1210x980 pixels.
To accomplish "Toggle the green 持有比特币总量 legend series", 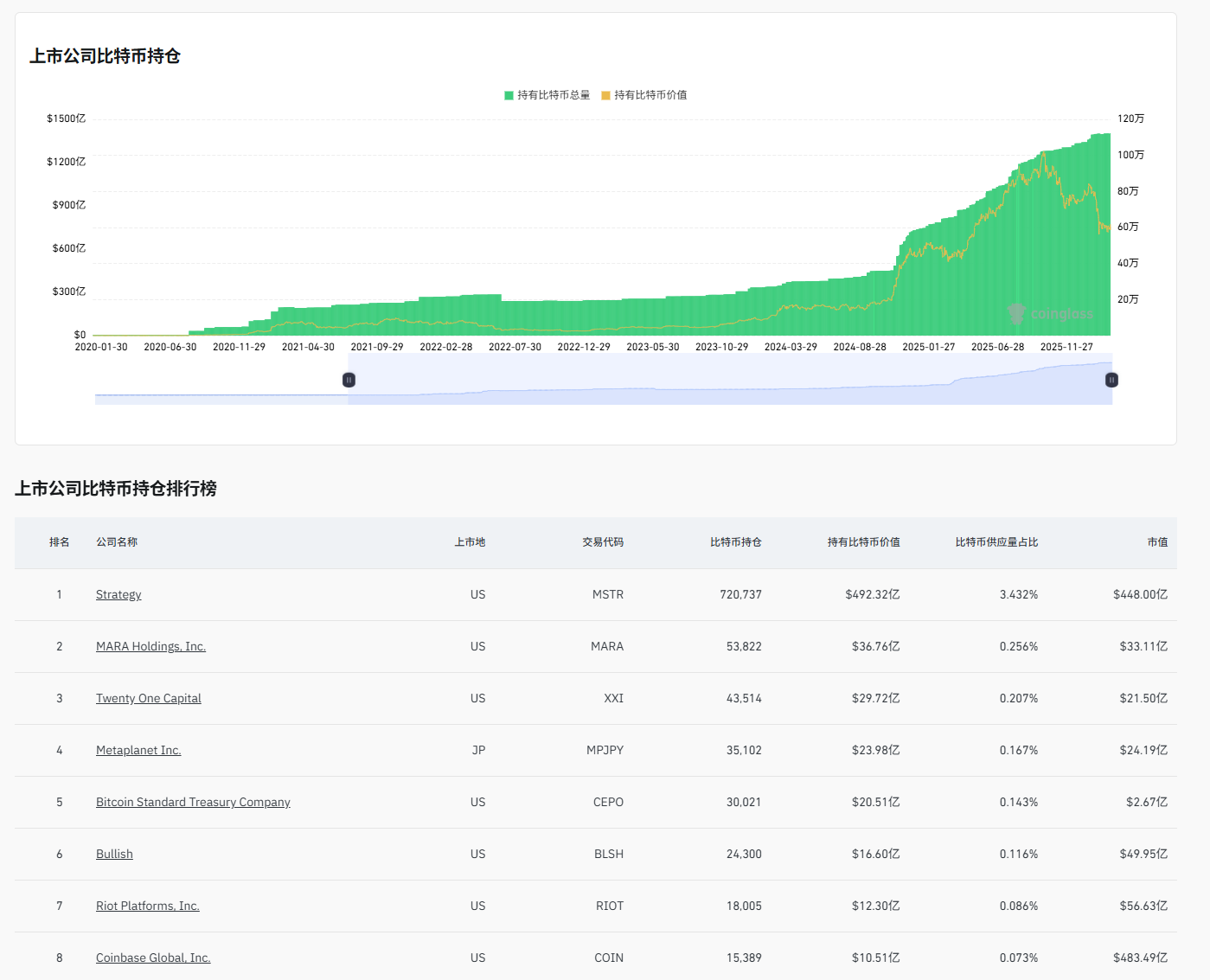I will (547, 95).
